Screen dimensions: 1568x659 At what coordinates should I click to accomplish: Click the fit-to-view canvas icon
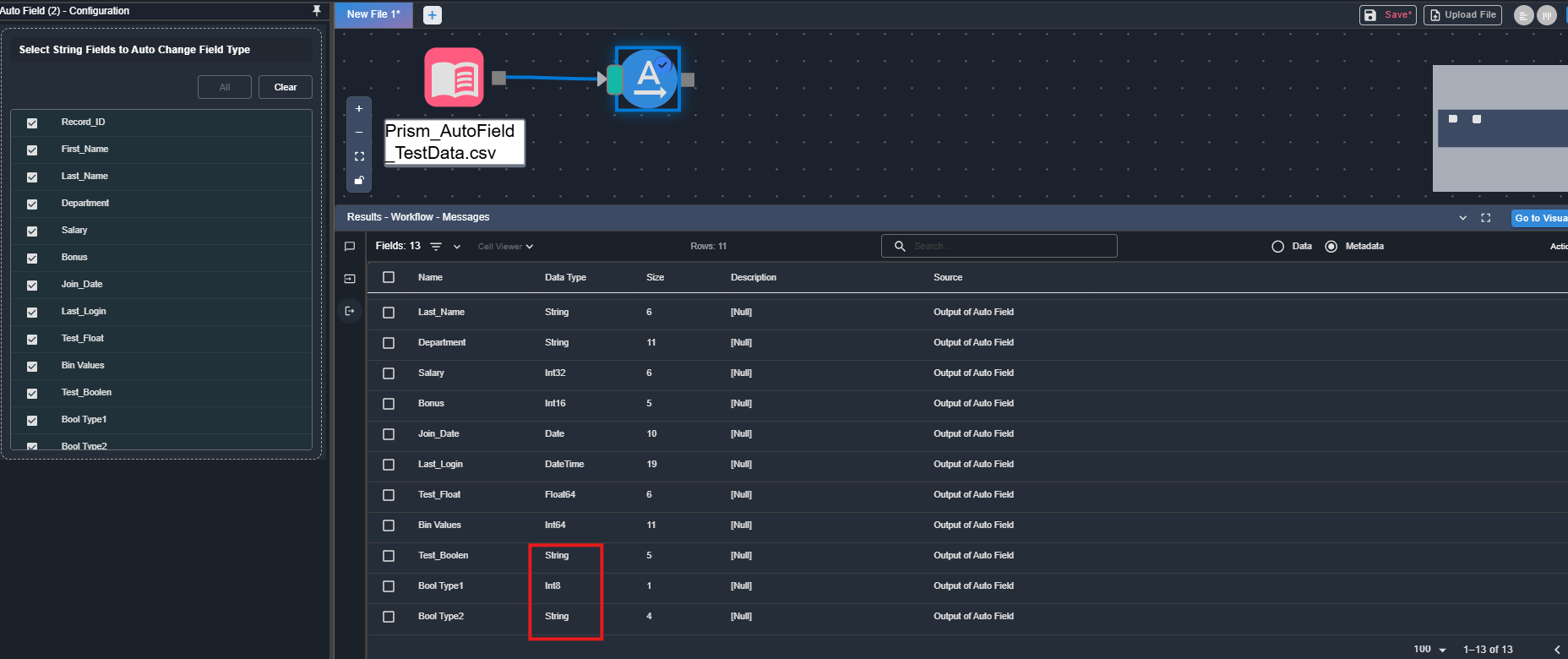(x=359, y=156)
